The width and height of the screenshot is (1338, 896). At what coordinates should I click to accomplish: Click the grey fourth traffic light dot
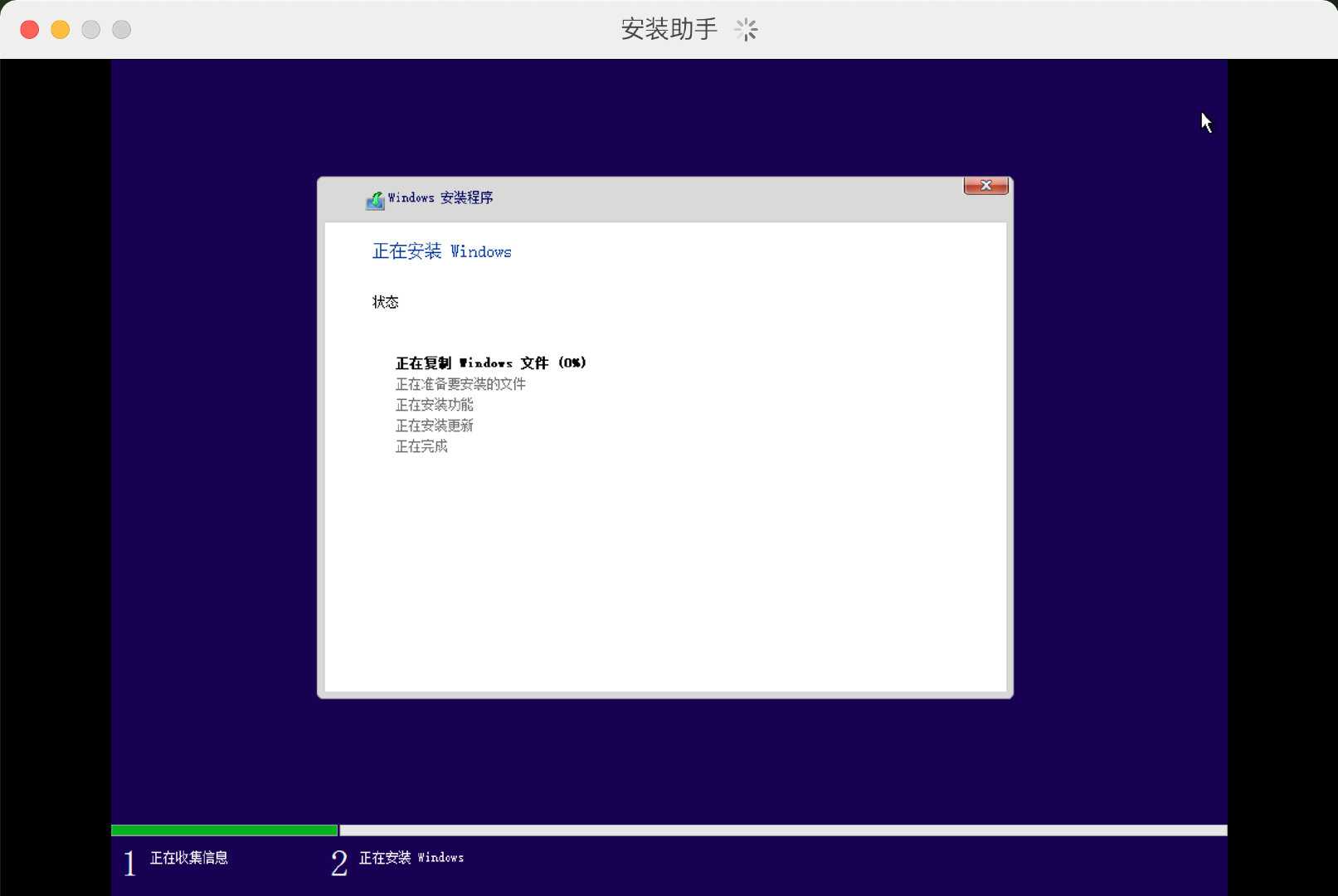[x=121, y=28]
